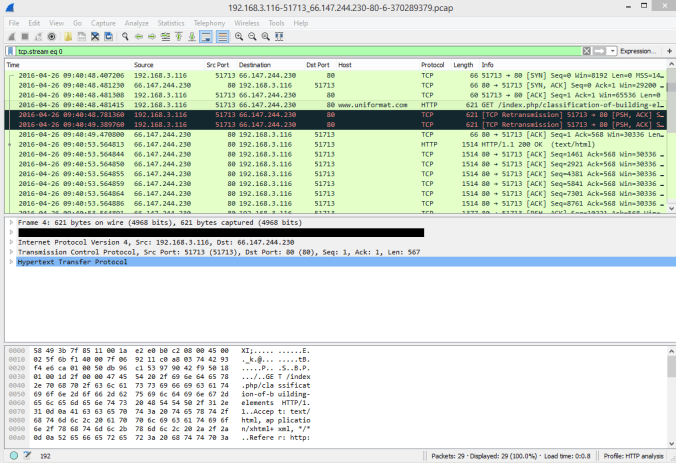Image resolution: width=676 pixels, height=463 pixels.
Task: Reset text to normal size
Action: [x=266, y=37]
